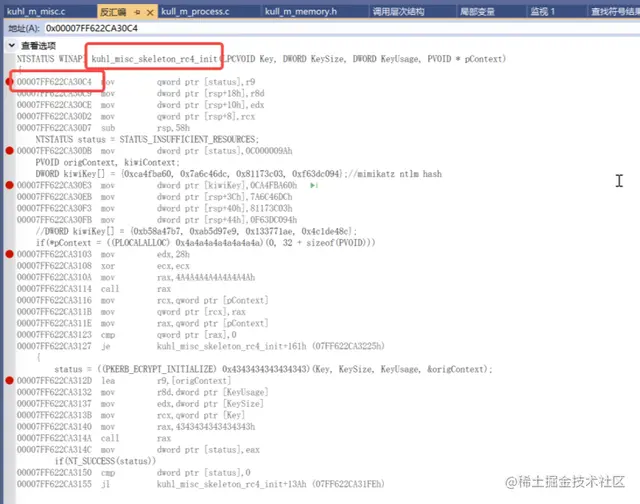Toggle breakpoint at address 00007FF622CA30E3
Screen dimensions: 640x504
(x=10, y=185)
